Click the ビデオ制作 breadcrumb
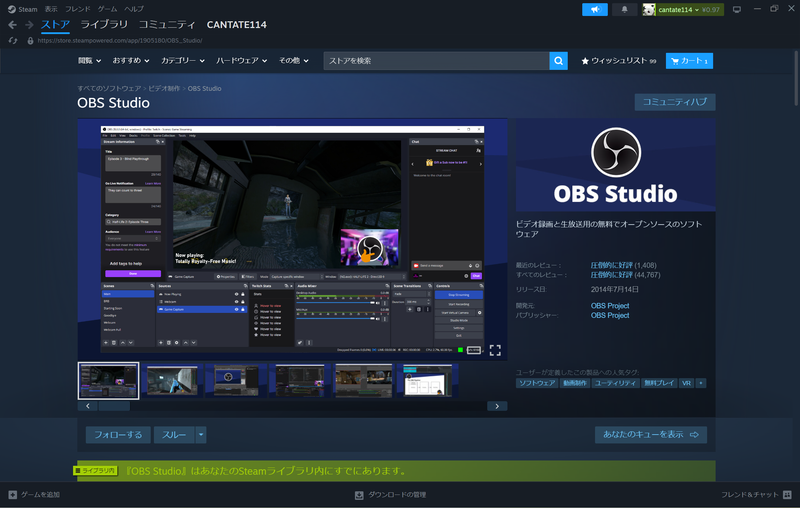The height and width of the screenshot is (508, 800). [x=164, y=88]
